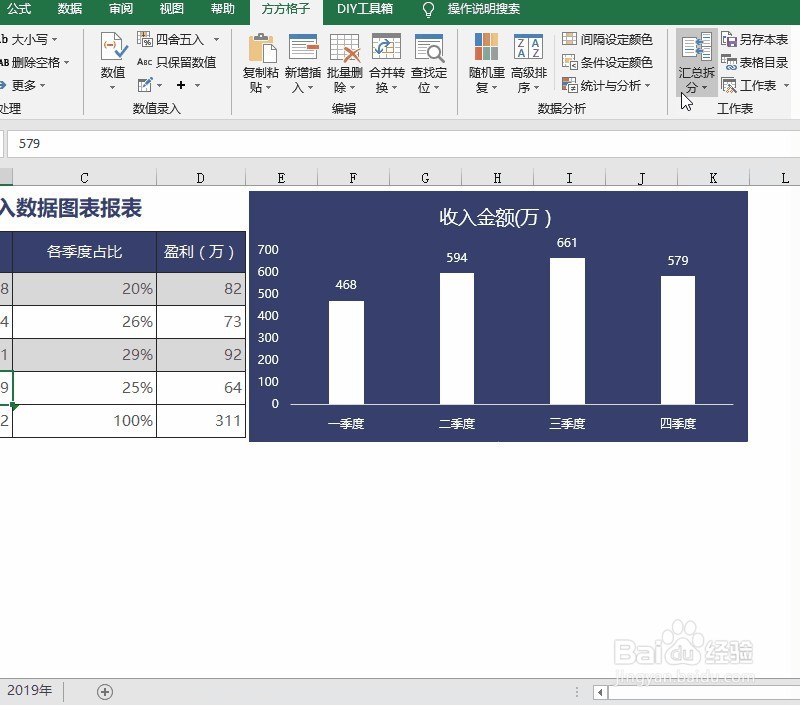Open the 汇总拆分 summarize split icon
Image resolution: width=800 pixels, height=705 pixels.
[696, 47]
